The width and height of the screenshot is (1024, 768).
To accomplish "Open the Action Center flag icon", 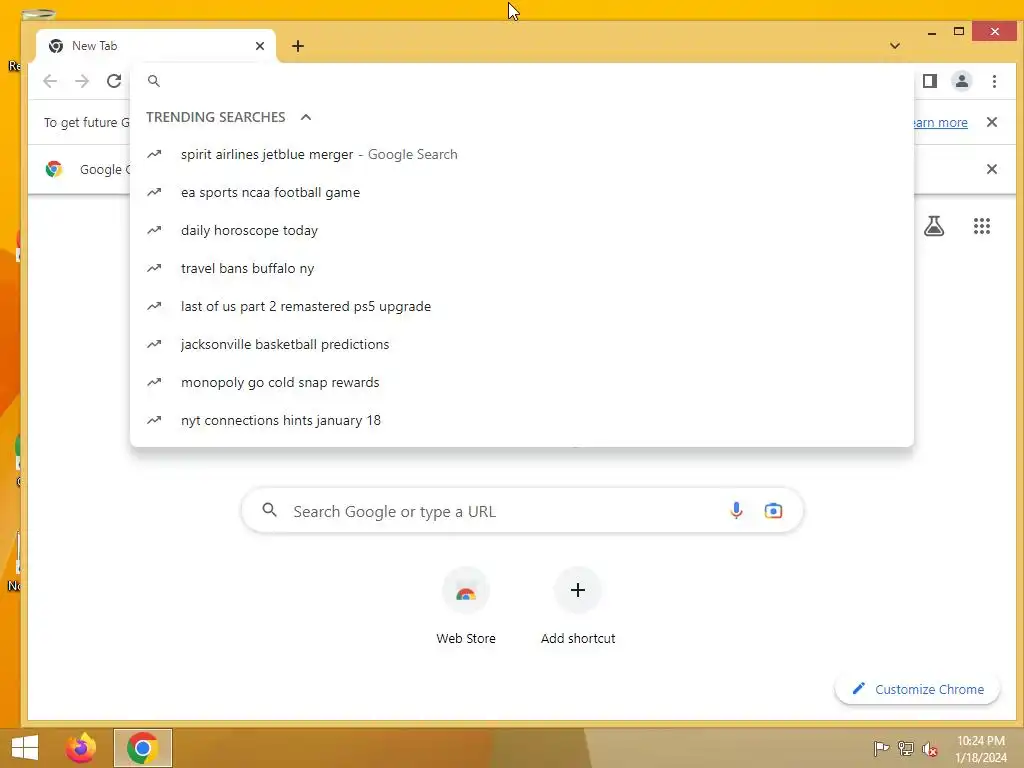I will 881,748.
